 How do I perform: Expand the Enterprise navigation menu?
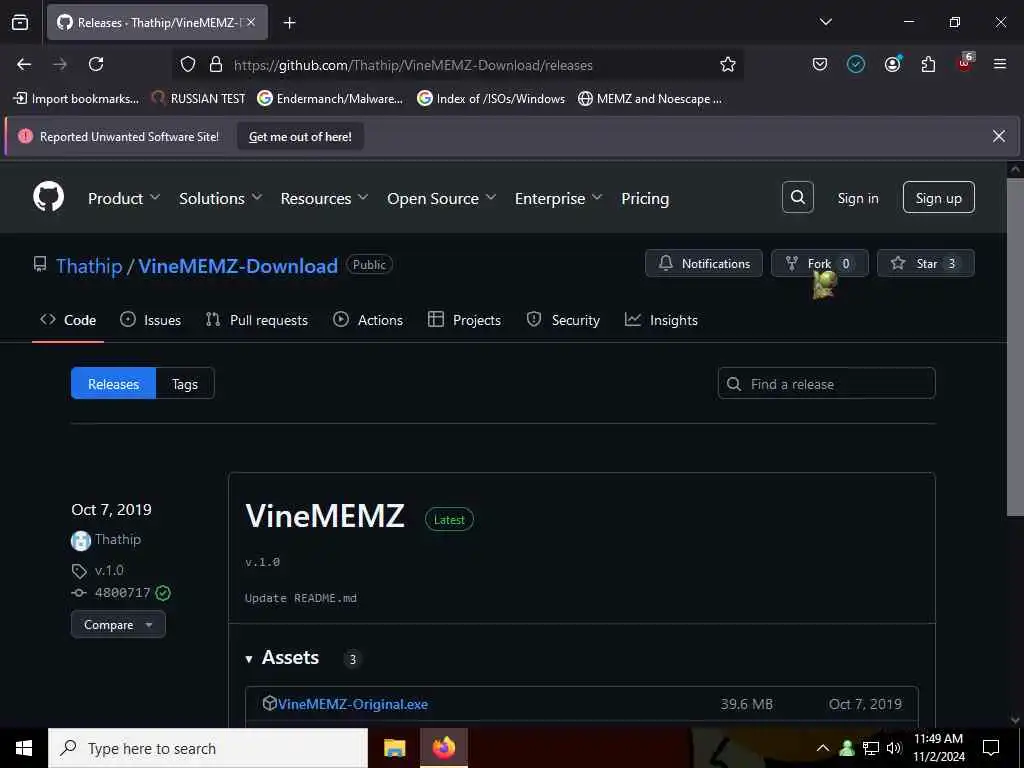[558, 198]
